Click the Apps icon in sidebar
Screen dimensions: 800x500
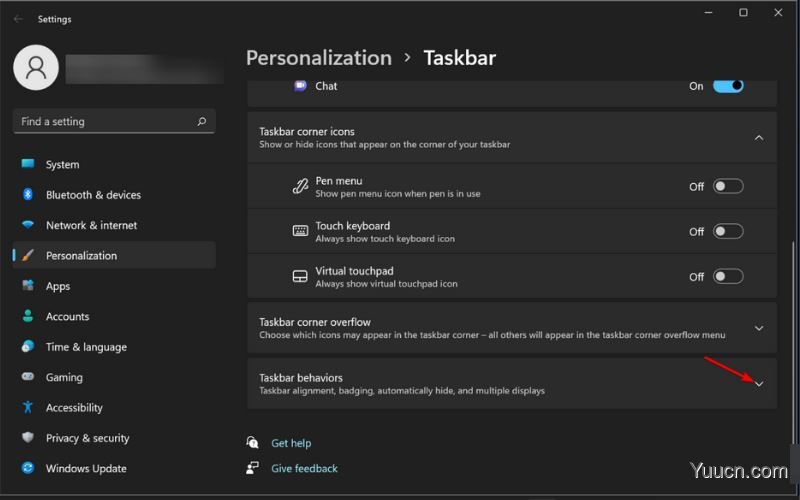tap(28, 285)
